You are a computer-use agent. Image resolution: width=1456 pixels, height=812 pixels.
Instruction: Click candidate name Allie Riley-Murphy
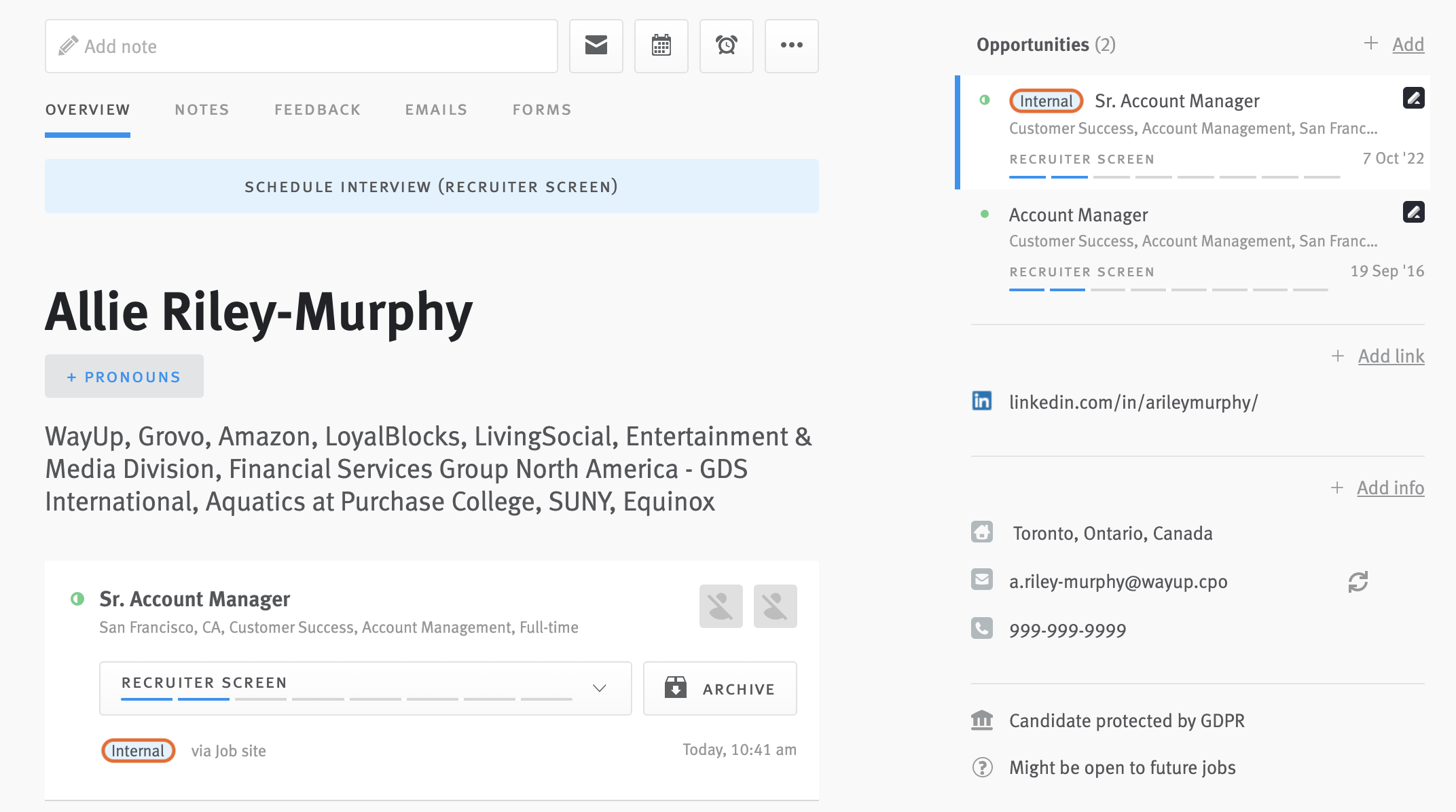[x=259, y=312]
